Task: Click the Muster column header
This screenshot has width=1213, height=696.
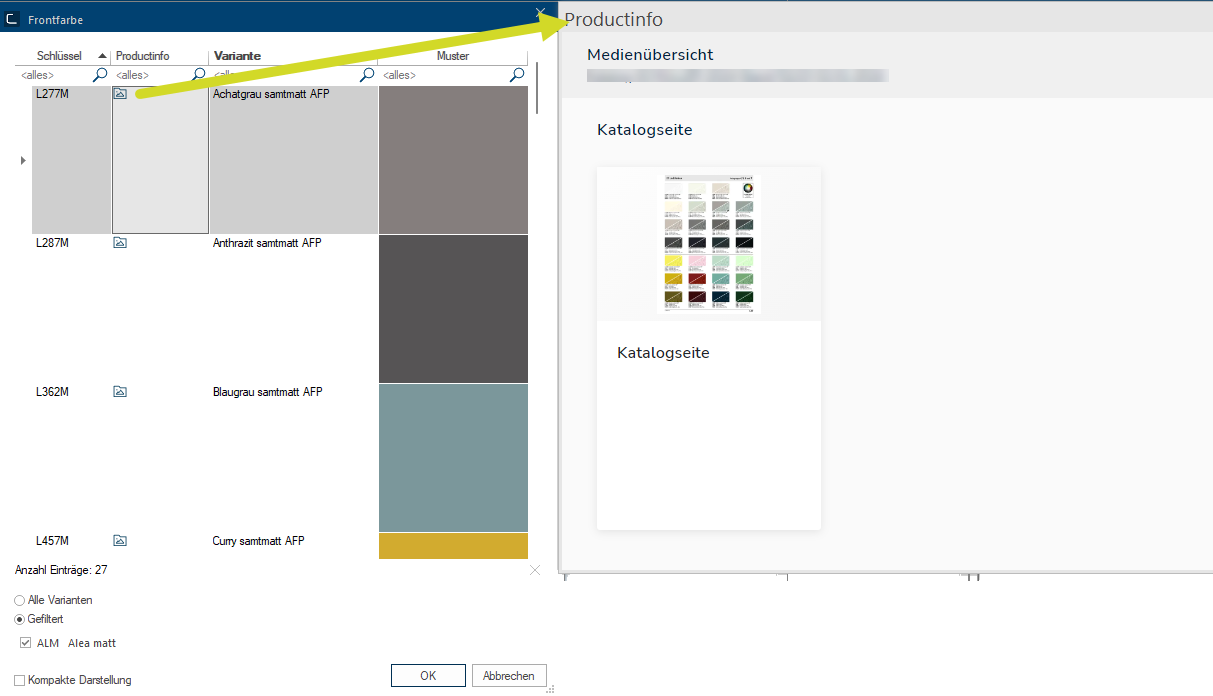Action: 452,56
